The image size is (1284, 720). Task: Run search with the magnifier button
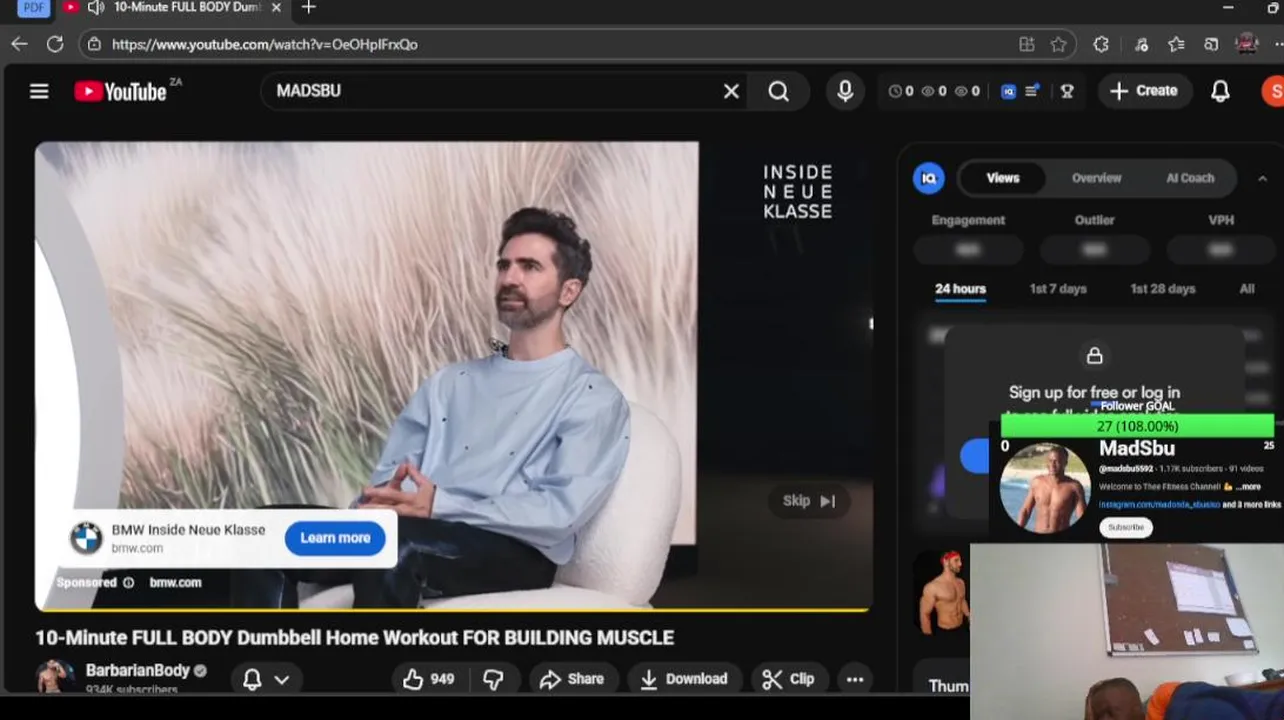pos(779,91)
